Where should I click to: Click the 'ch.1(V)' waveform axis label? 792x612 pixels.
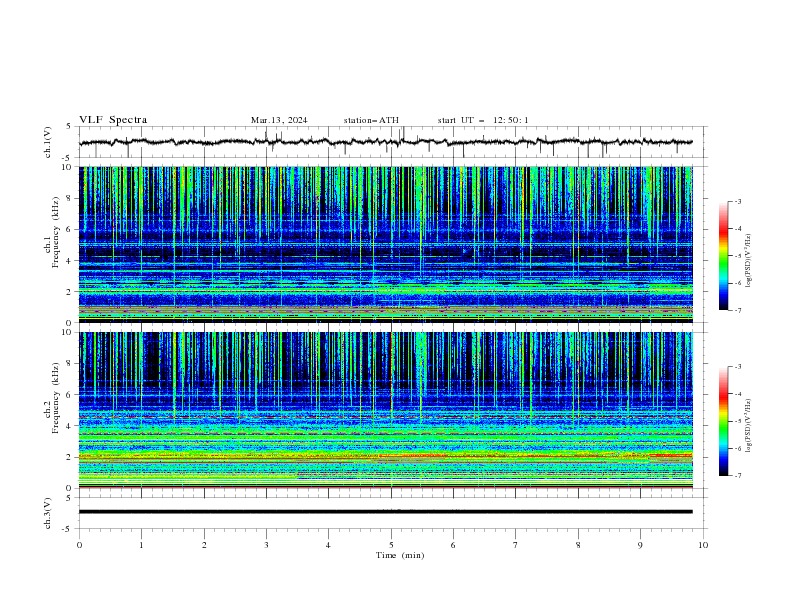pos(48,142)
